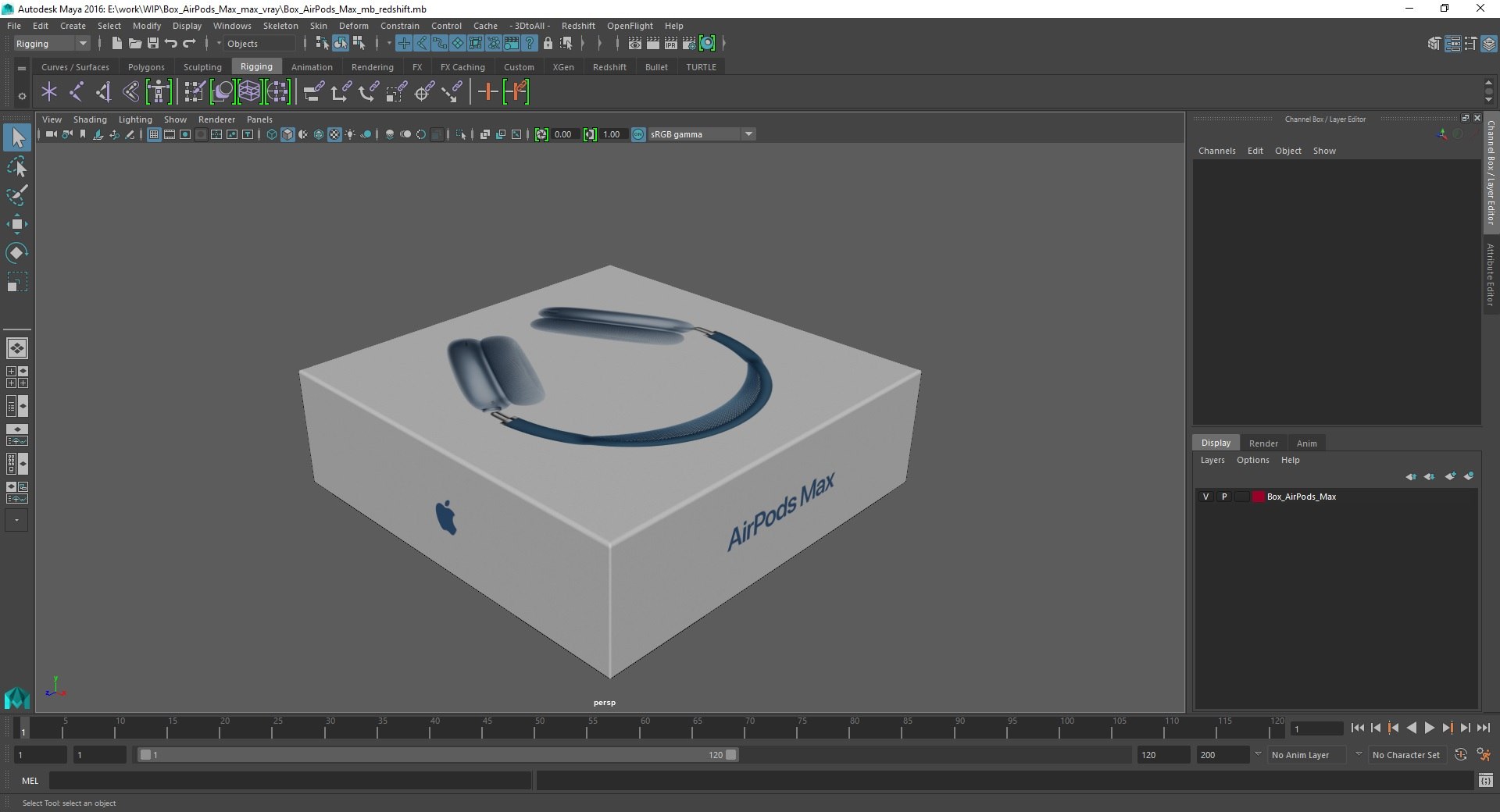Open the Render Settings icon
Screen dimensions: 1500x812
pos(689,44)
